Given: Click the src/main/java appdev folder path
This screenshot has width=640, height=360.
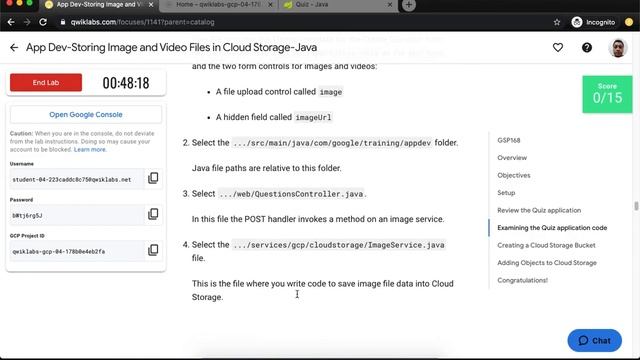Looking at the screenshot, I should 332,143.
